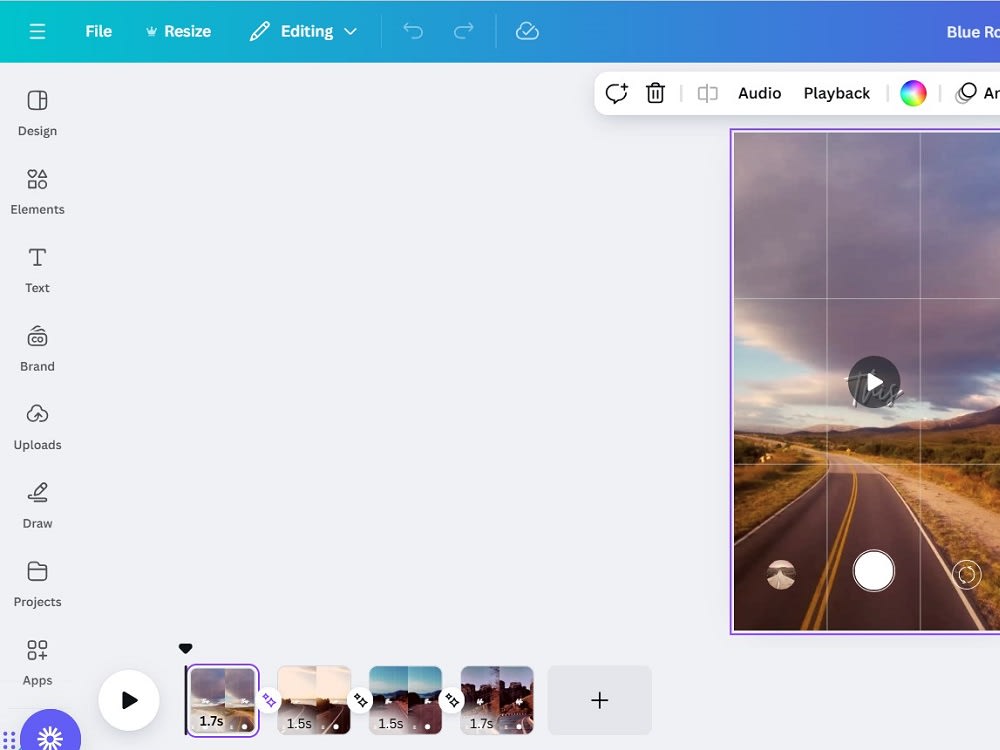Open the File menu
This screenshot has width=1000, height=750.
[98, 31]
